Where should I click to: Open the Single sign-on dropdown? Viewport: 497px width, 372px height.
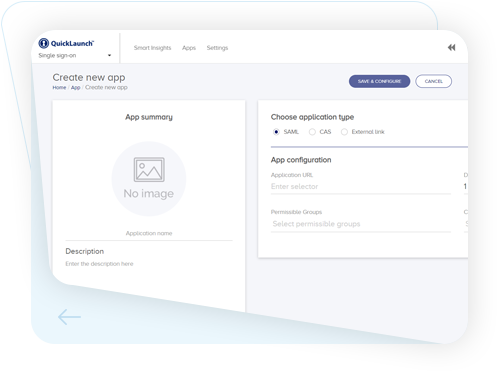tap(75, 56)
